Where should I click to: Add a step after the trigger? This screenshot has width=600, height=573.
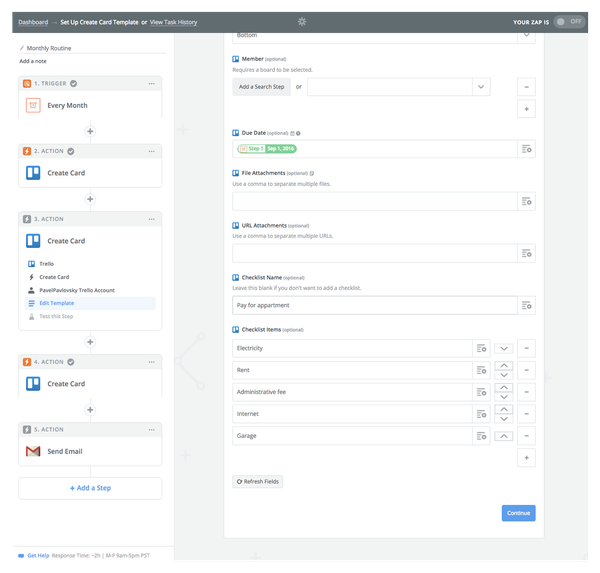(90, 131)
